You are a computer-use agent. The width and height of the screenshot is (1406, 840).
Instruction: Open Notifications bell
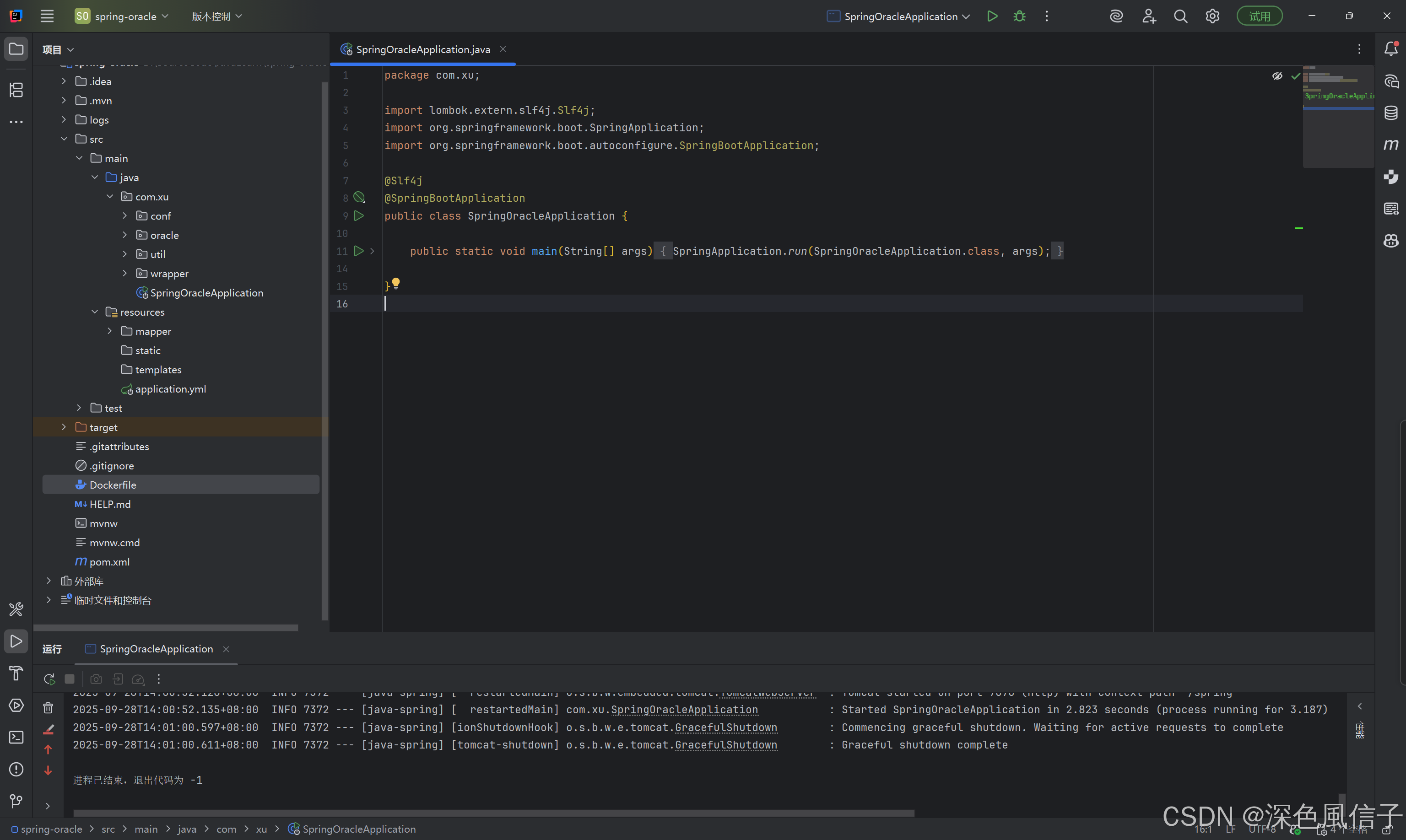[1391, 48]
